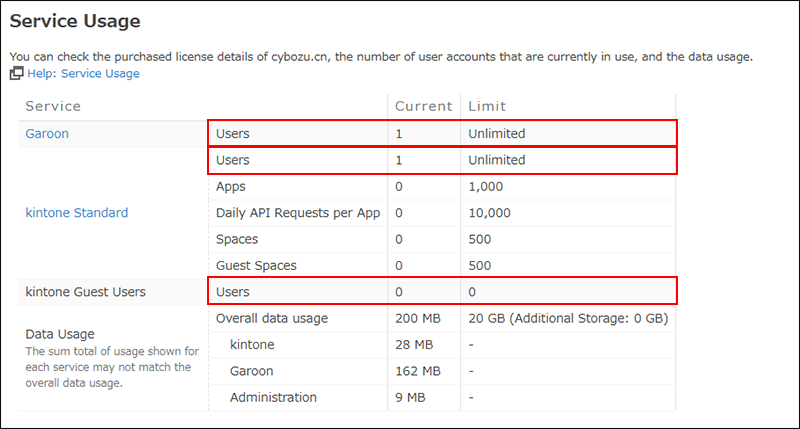Screen dimensions: 800x429
Task: Click the 1,000 Apps limit value
Action: point(485,186)
